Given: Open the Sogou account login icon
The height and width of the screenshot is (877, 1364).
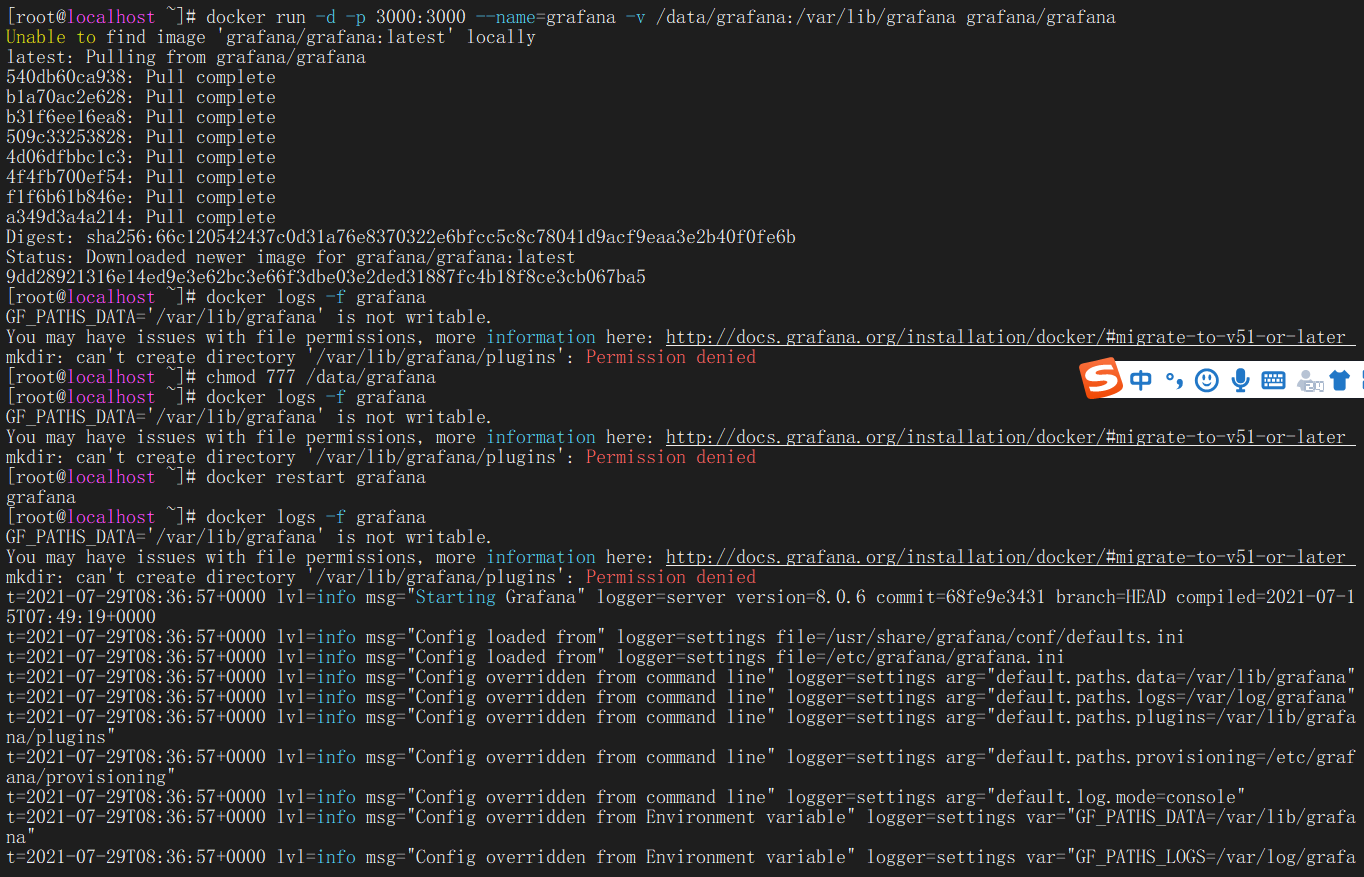Looking at the screenshot, I should (x=1309, y=380).
